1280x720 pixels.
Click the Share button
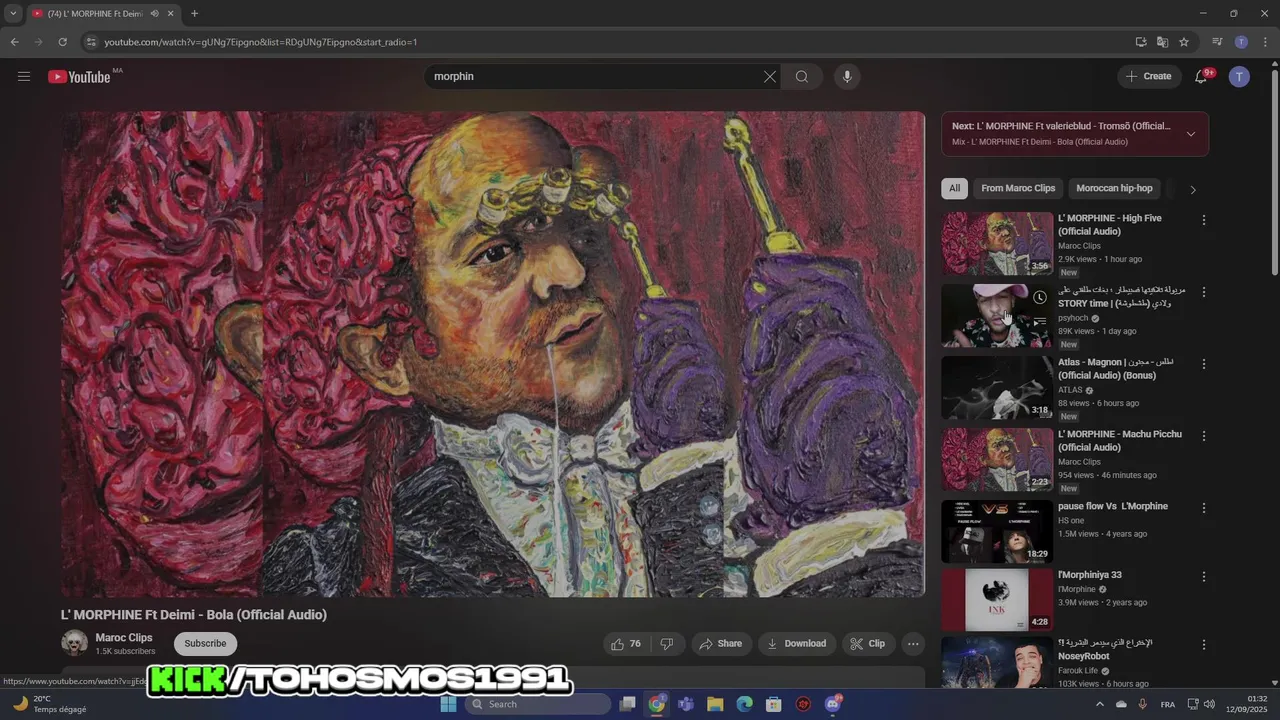click(720, 644)
